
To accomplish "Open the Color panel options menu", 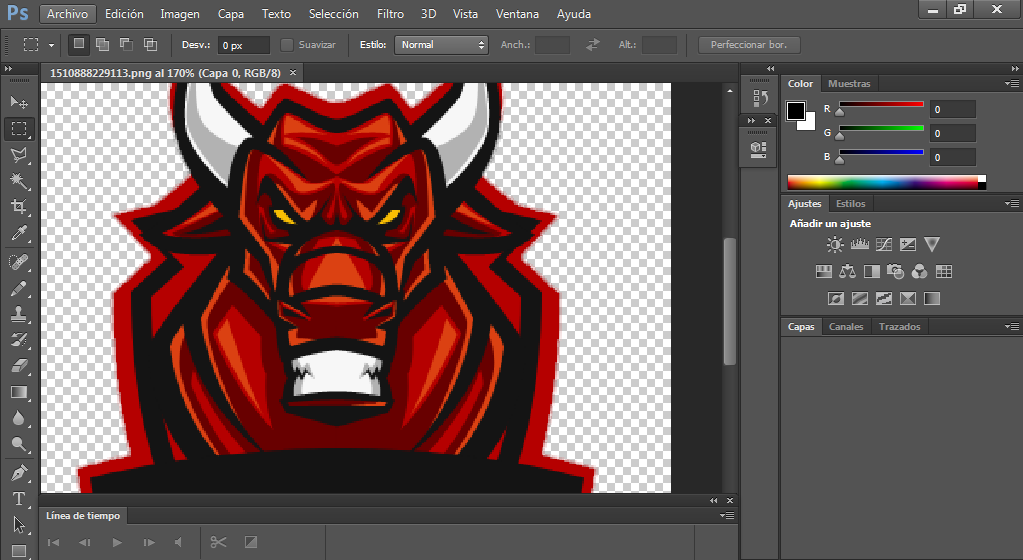I will tap(1012, 84).
